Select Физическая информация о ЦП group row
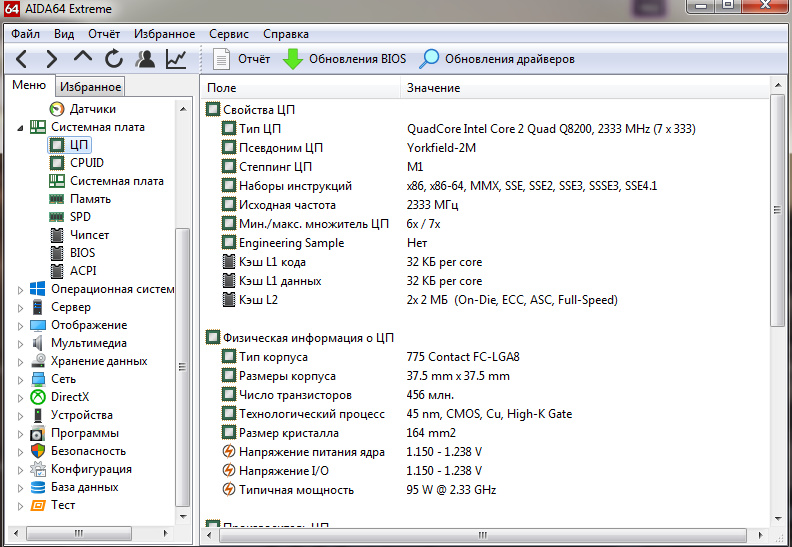The image size is (792, 547). tap(485, 338)
